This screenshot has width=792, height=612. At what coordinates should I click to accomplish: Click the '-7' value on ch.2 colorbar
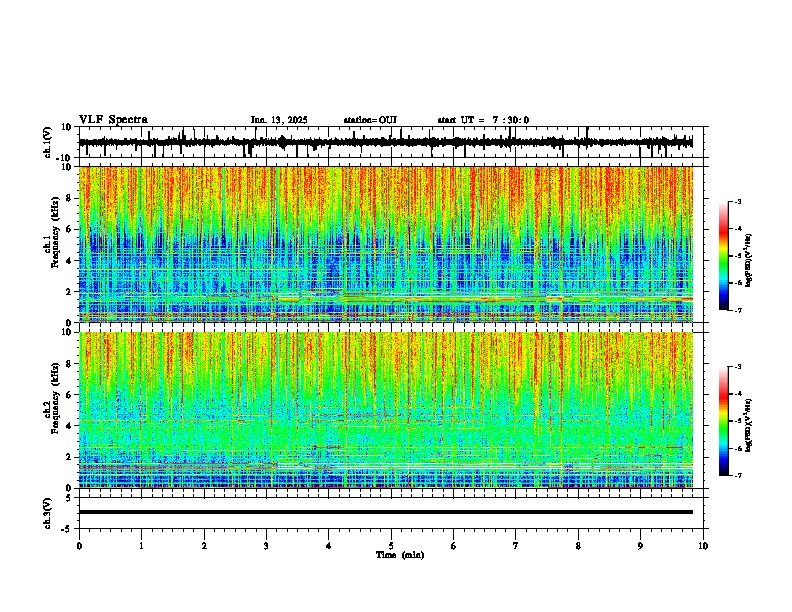click(738, 475)
